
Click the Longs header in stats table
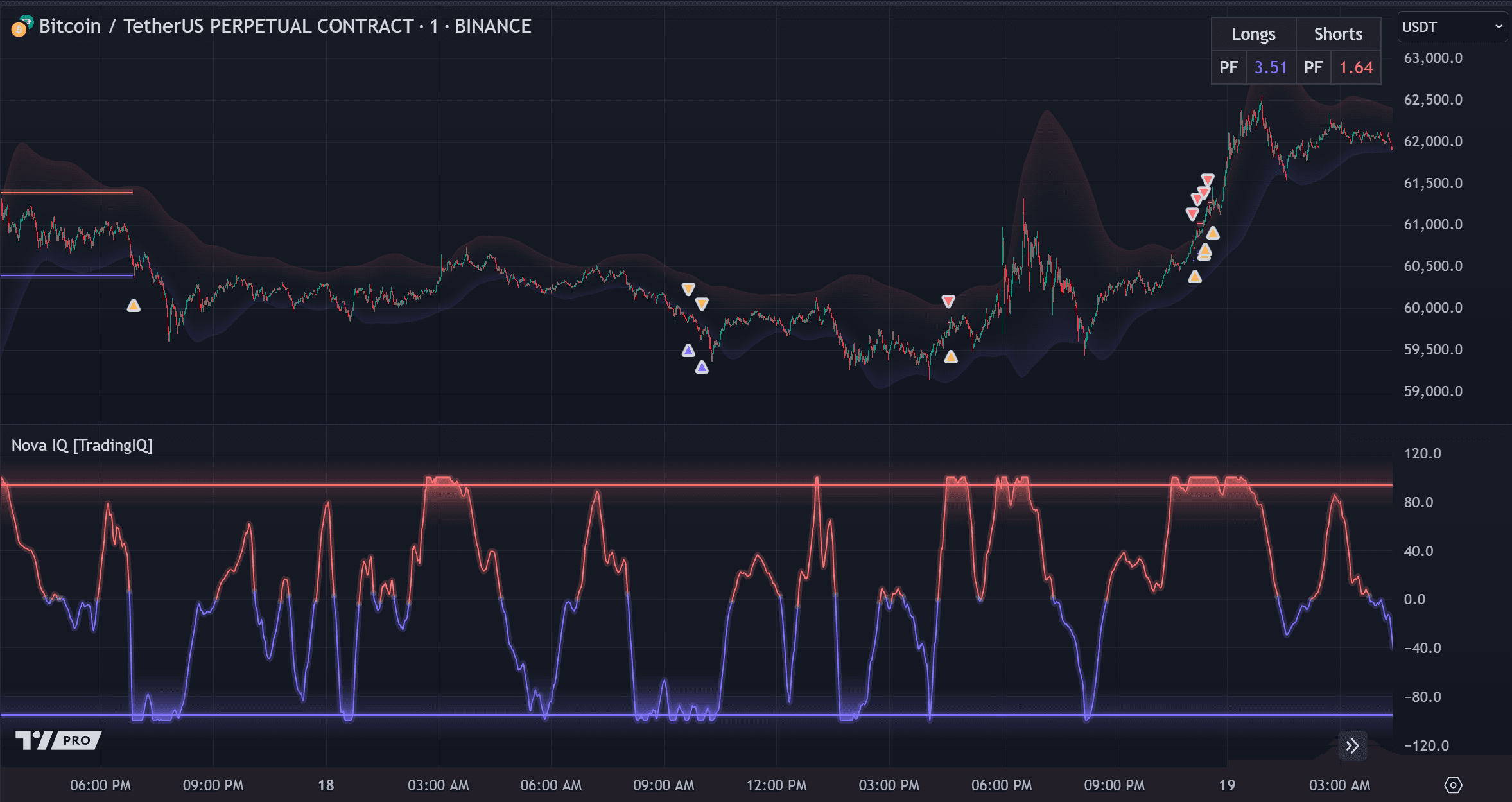pyautogui.click(x=1253, y=34)
